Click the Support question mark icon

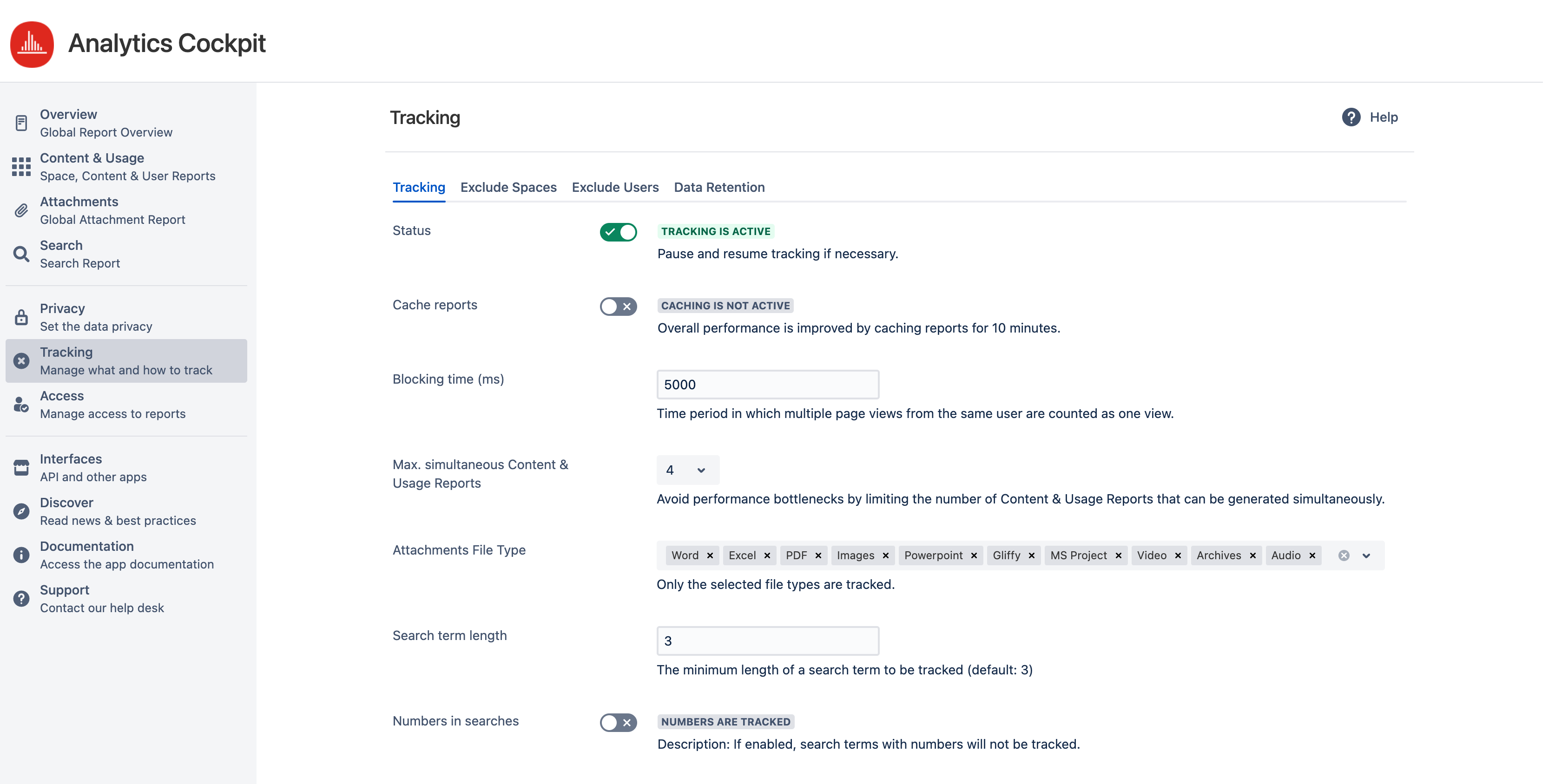click(x=21, y=598)
